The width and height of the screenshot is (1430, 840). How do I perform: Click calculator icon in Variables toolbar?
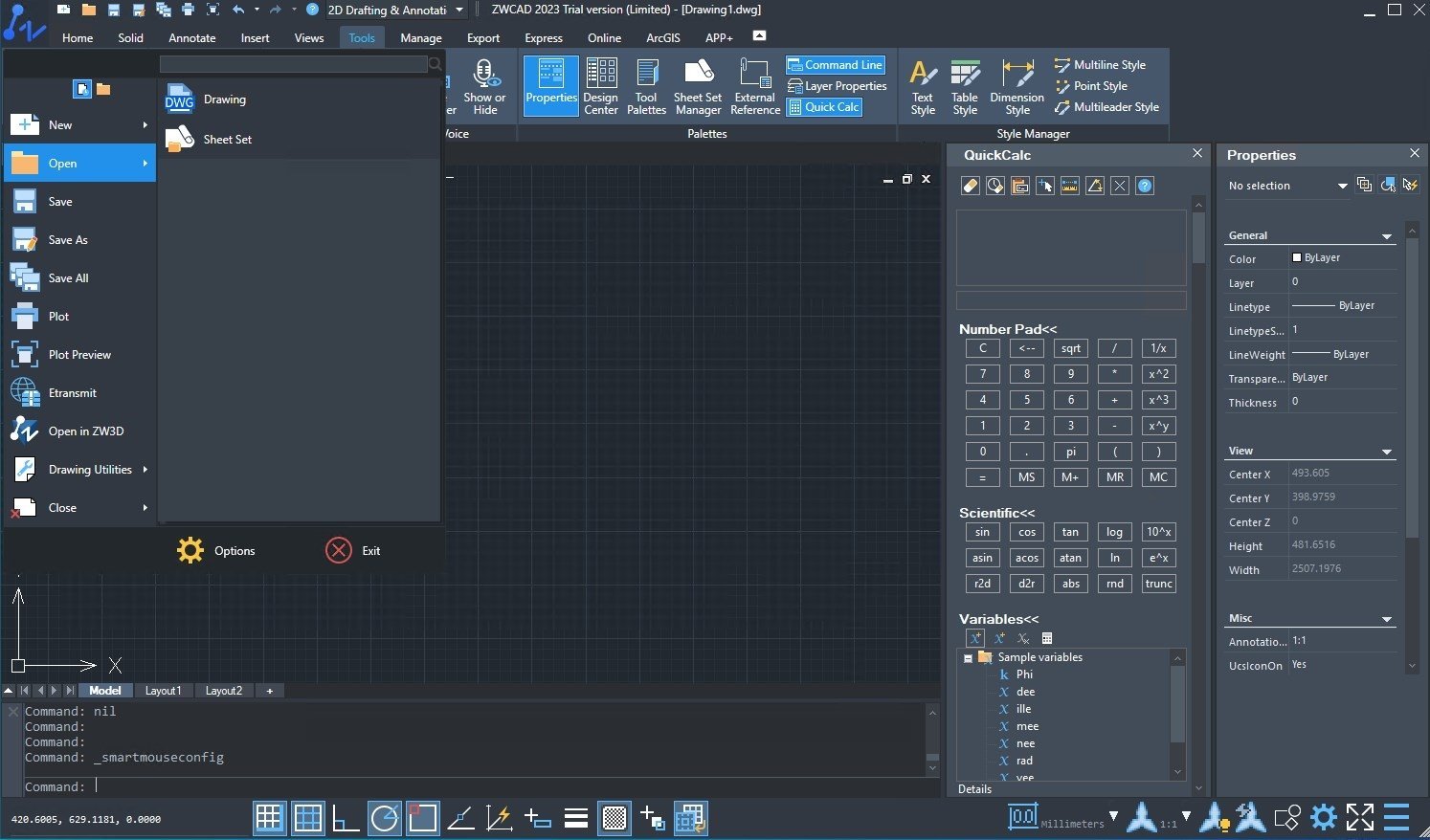point(1047,638)
